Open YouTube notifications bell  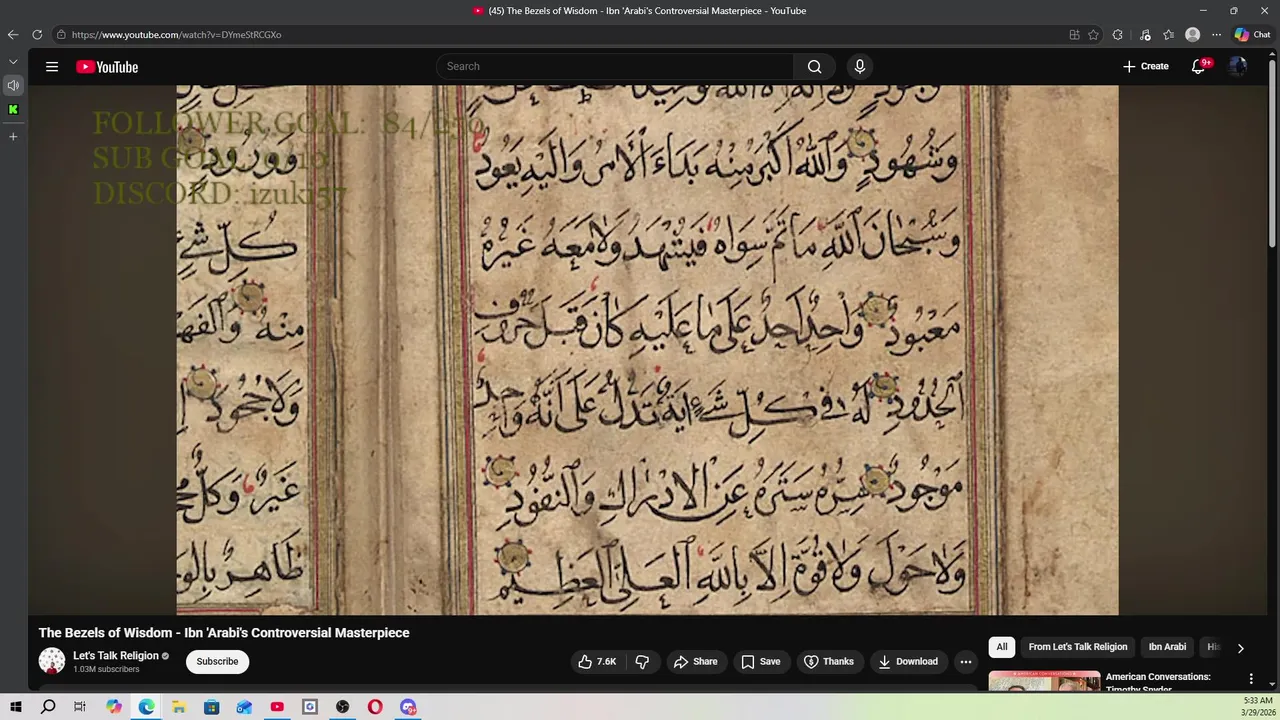click(x=1199, y=67)
